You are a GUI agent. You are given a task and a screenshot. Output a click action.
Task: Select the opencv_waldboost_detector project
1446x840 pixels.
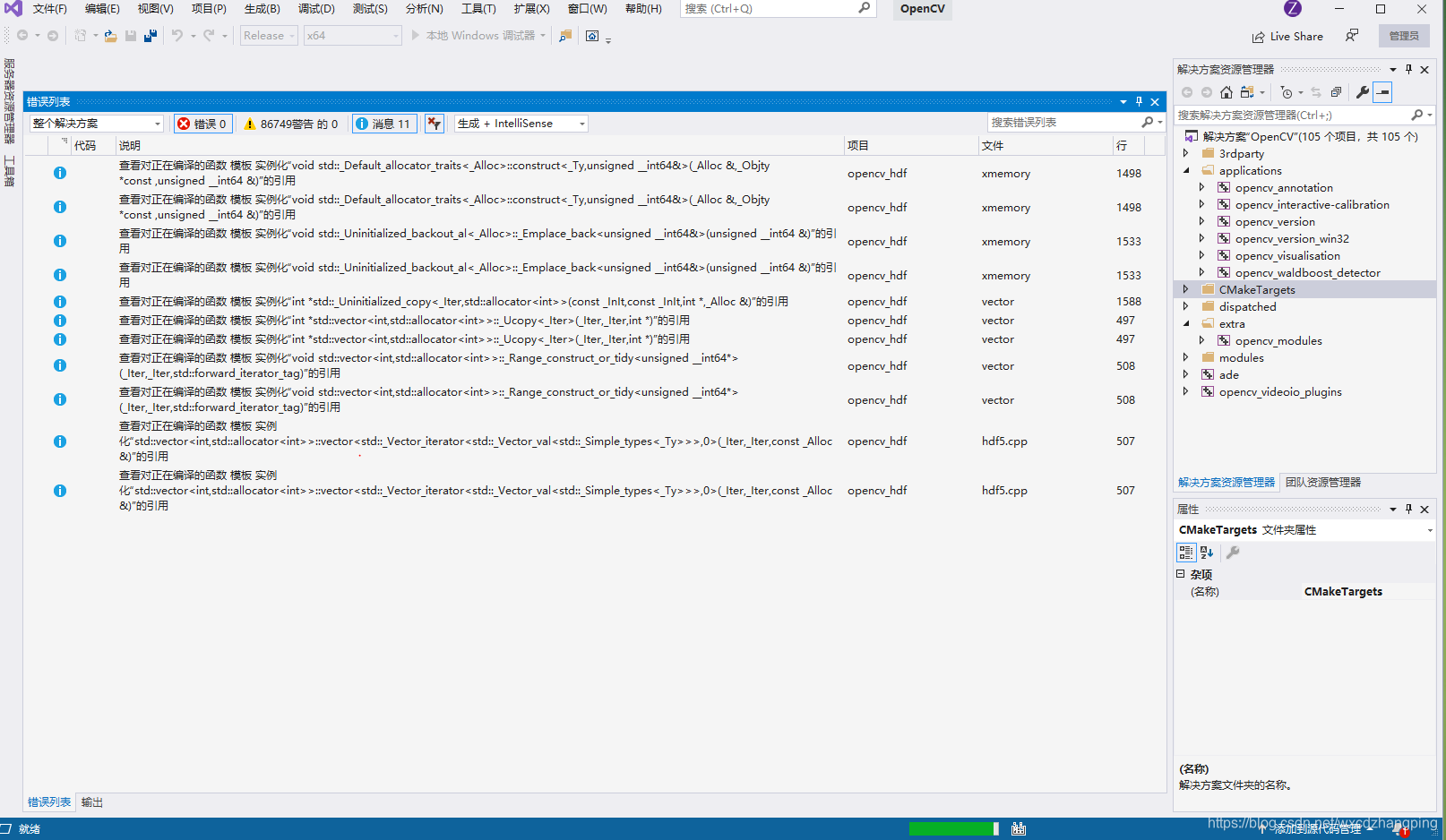(1307, 272)
